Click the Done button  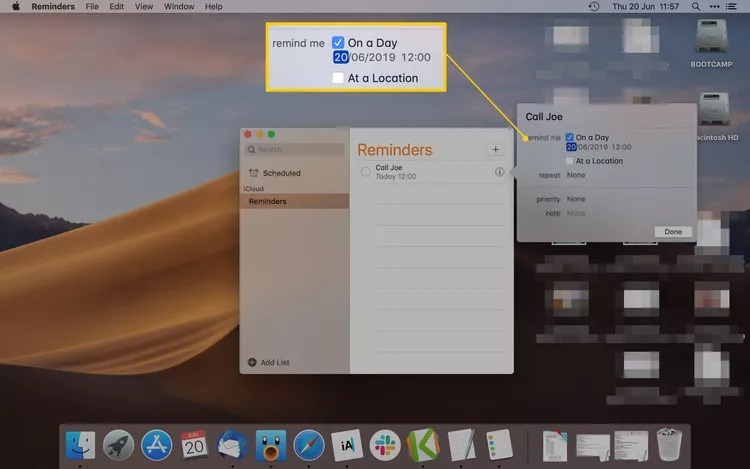[x=673, y=232]
